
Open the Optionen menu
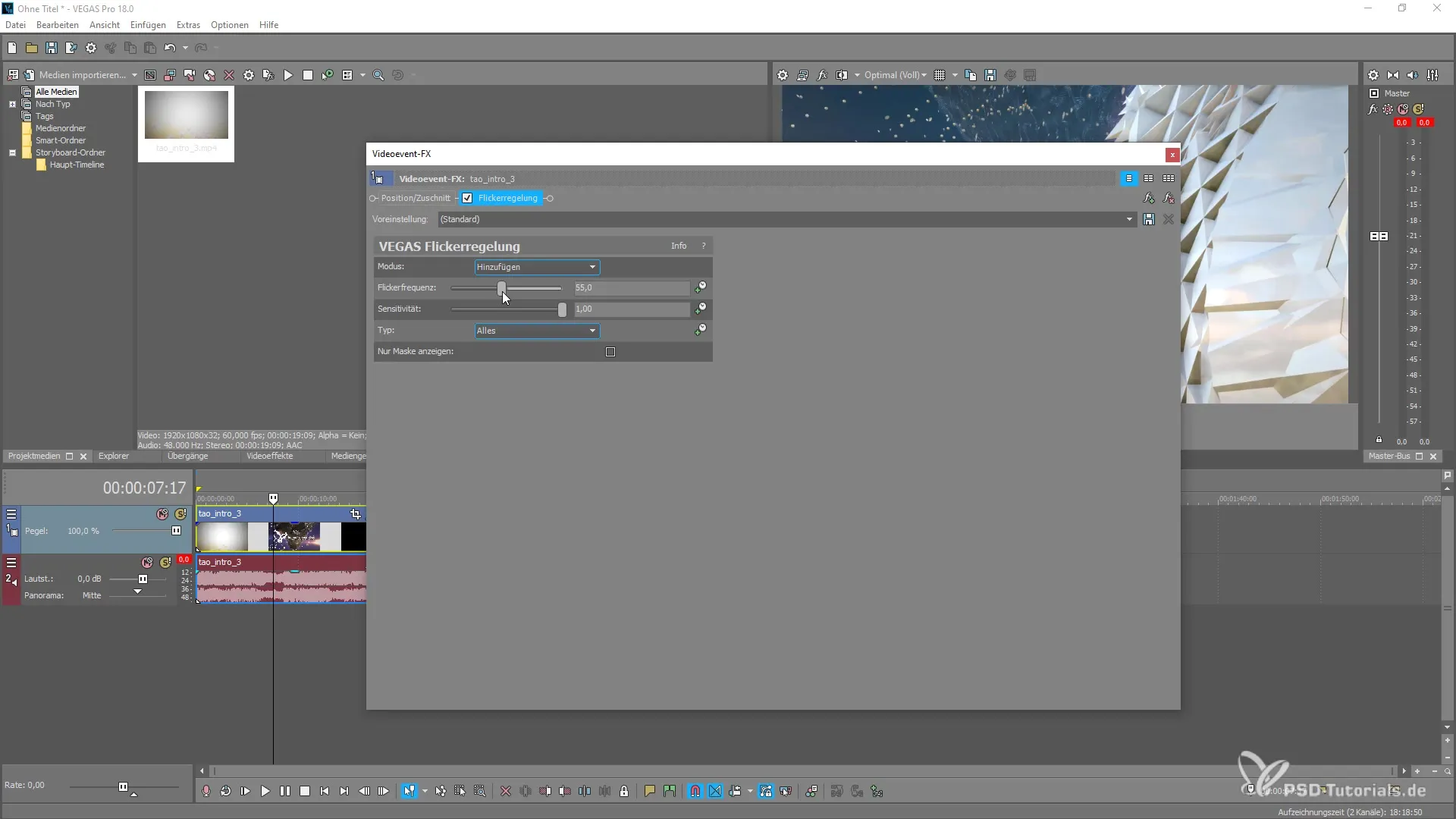(230, 25)
